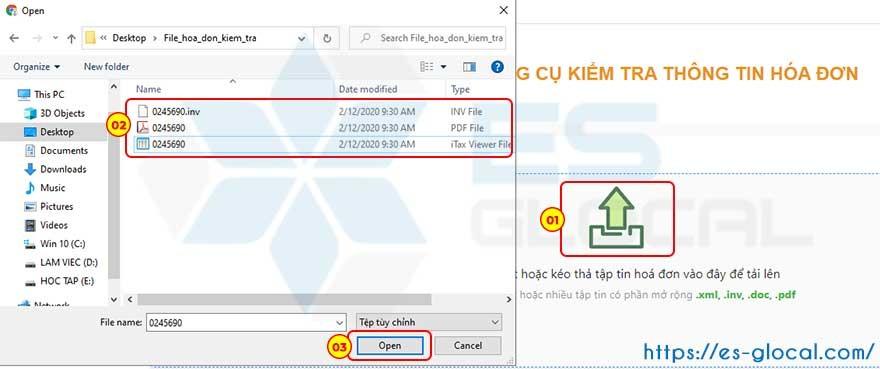Refresh the folder view
880x369 pixels.
pos(327,38)
